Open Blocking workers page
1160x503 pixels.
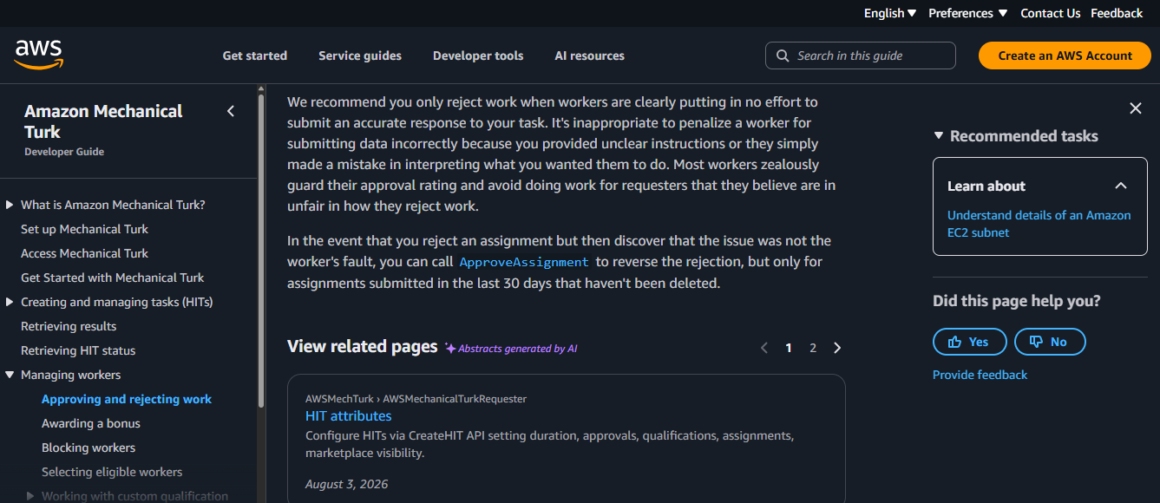[88, 448]
